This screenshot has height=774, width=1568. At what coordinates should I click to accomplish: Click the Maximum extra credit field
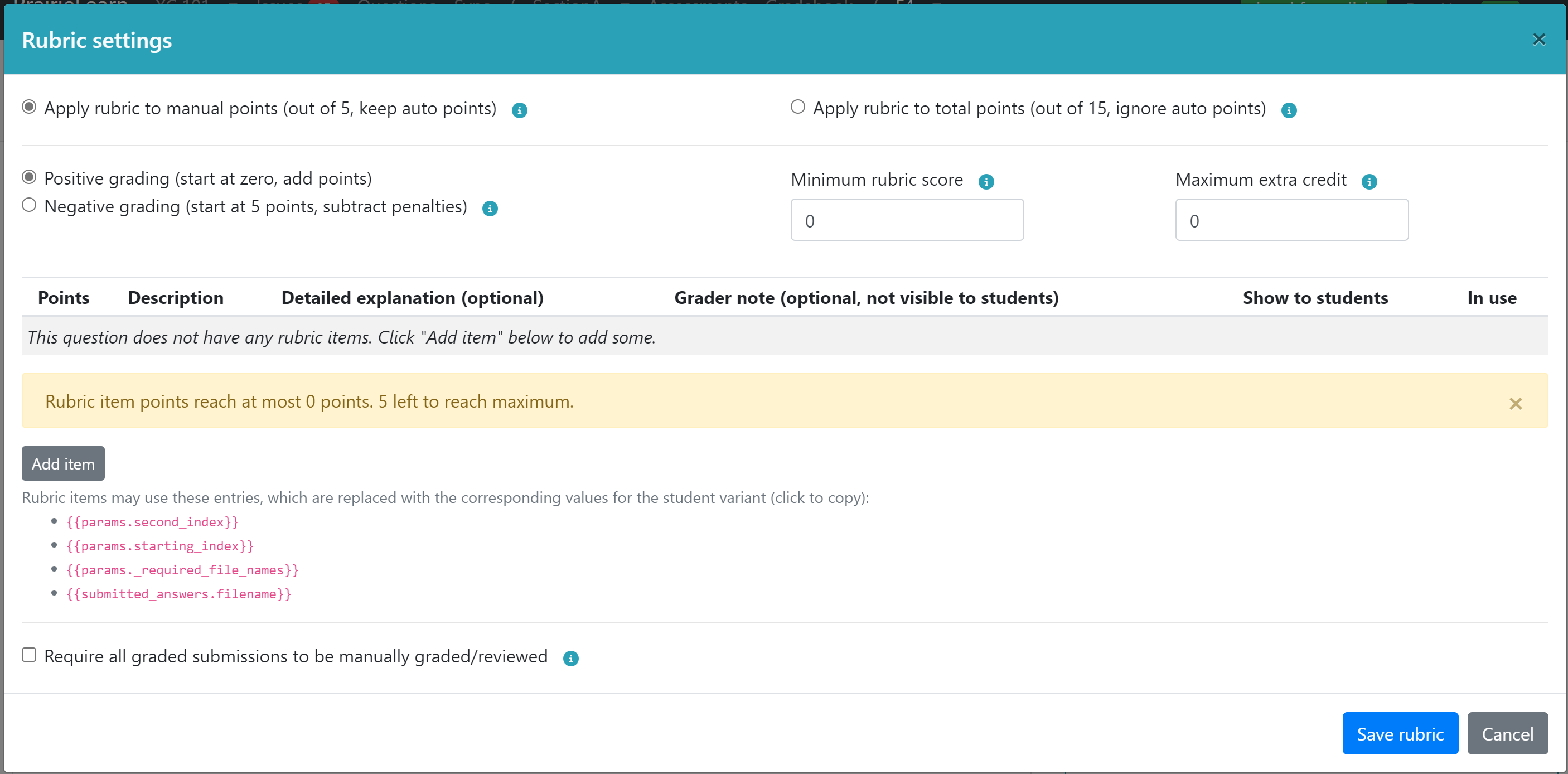pos(1291,220)
